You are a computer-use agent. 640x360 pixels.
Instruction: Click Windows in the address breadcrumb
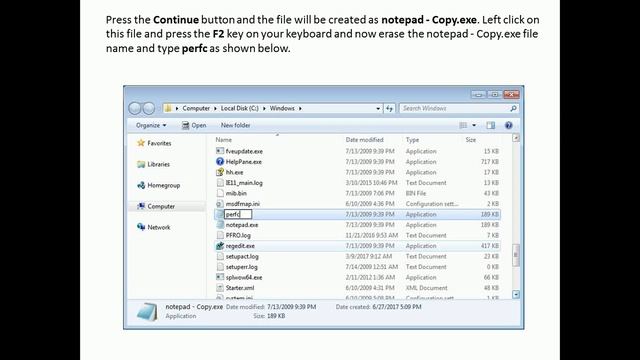tap(282, 108)
